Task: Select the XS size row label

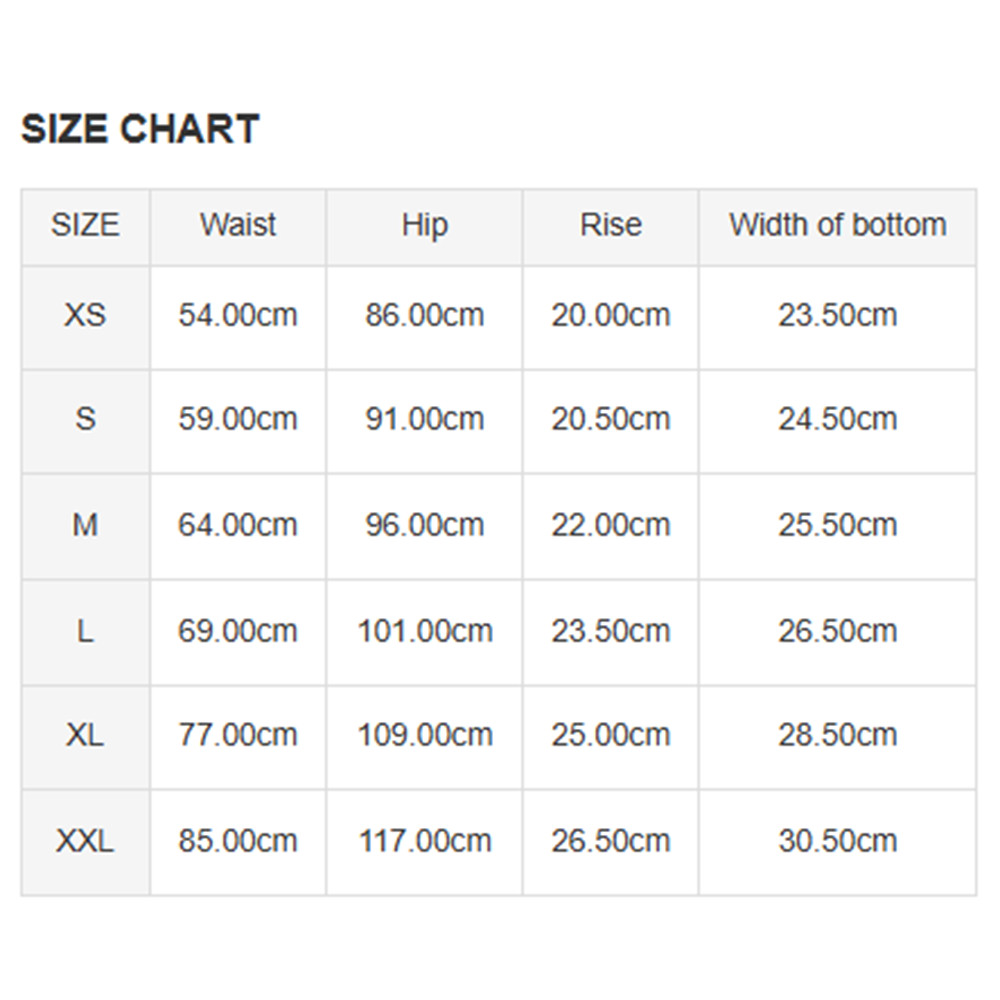Action: click(x=85, y=316)
